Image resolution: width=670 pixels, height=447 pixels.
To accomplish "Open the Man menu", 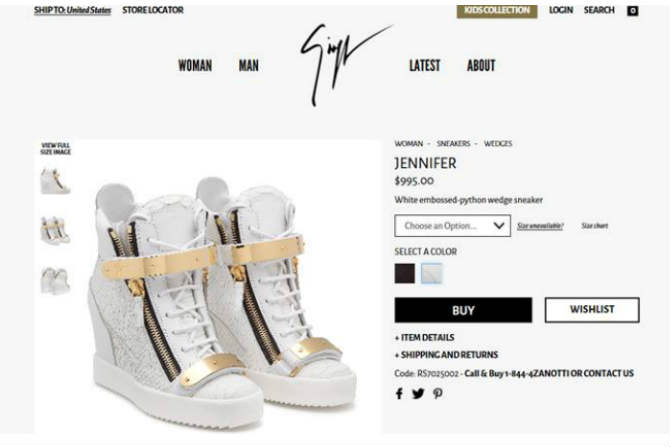I will pos(248,65).
